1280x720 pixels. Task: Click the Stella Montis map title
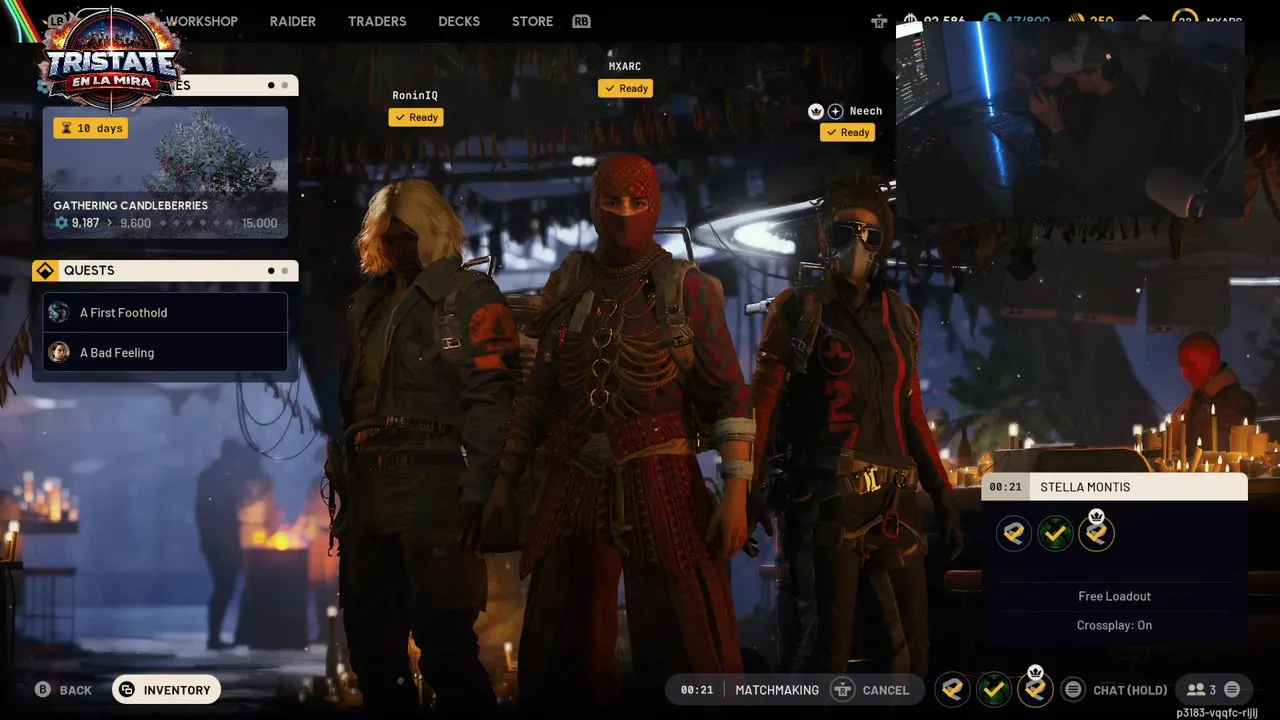click(1085, 487)
